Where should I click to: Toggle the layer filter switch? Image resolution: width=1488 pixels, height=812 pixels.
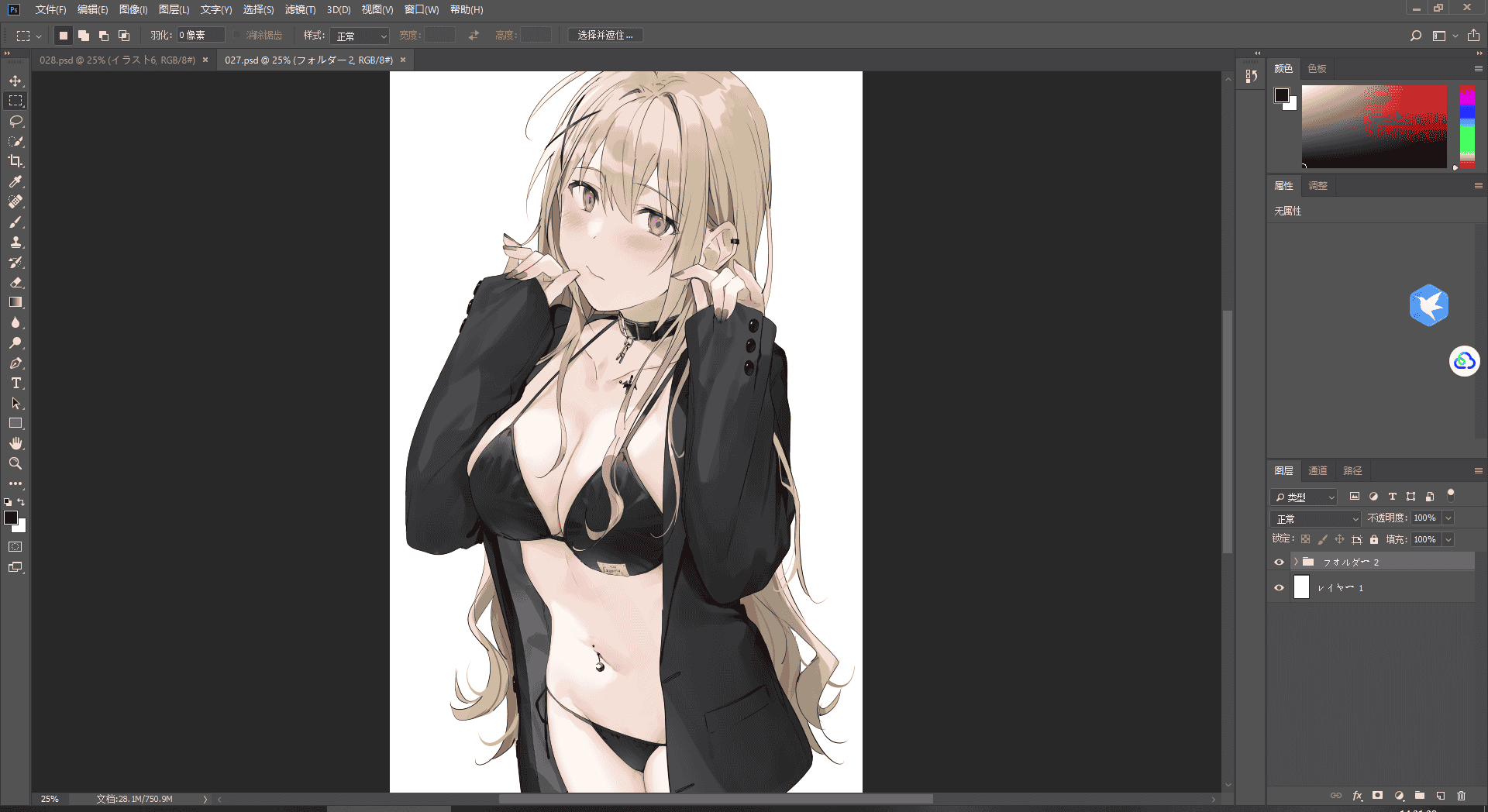click(x=1451, y=495)
